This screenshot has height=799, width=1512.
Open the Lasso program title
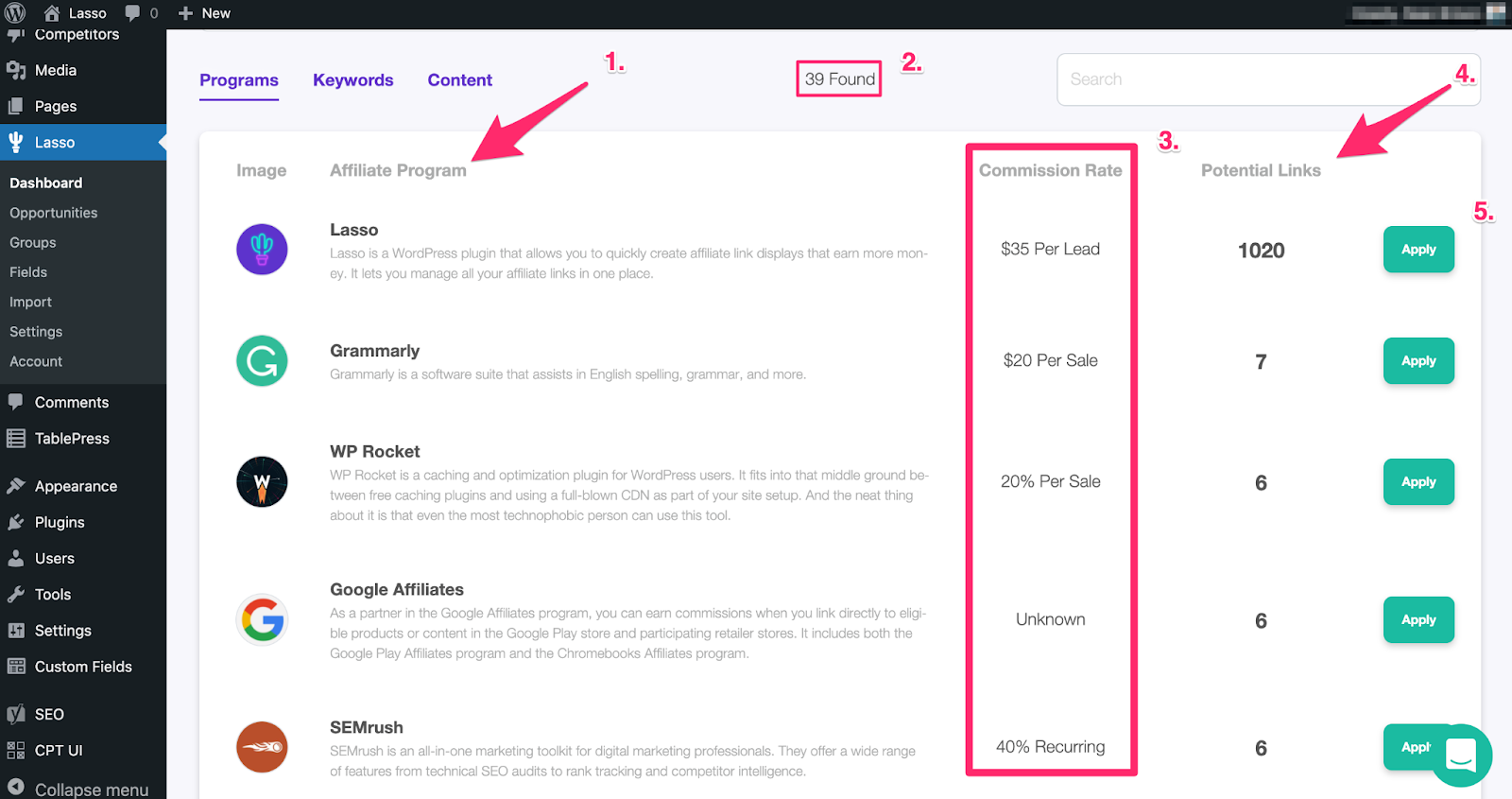[x=354, y=230]
